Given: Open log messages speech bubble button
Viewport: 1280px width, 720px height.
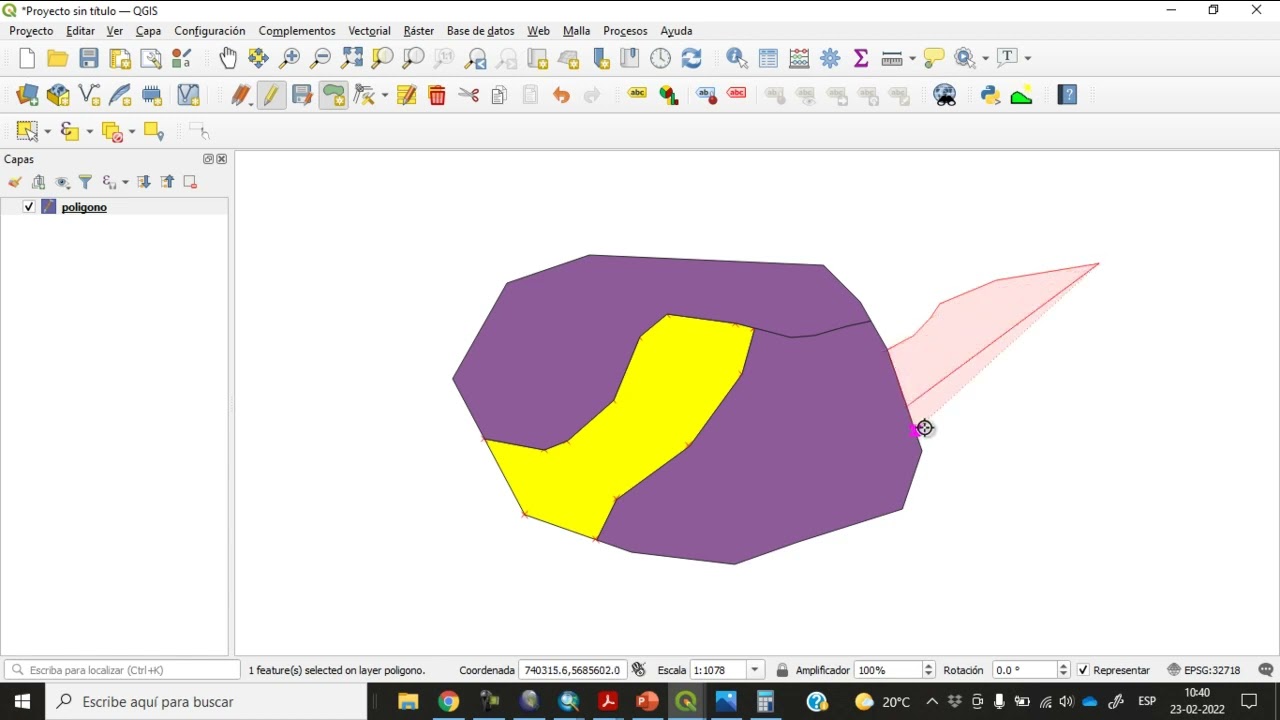Looking at the screenshot, I should [x=1266, y=670].
